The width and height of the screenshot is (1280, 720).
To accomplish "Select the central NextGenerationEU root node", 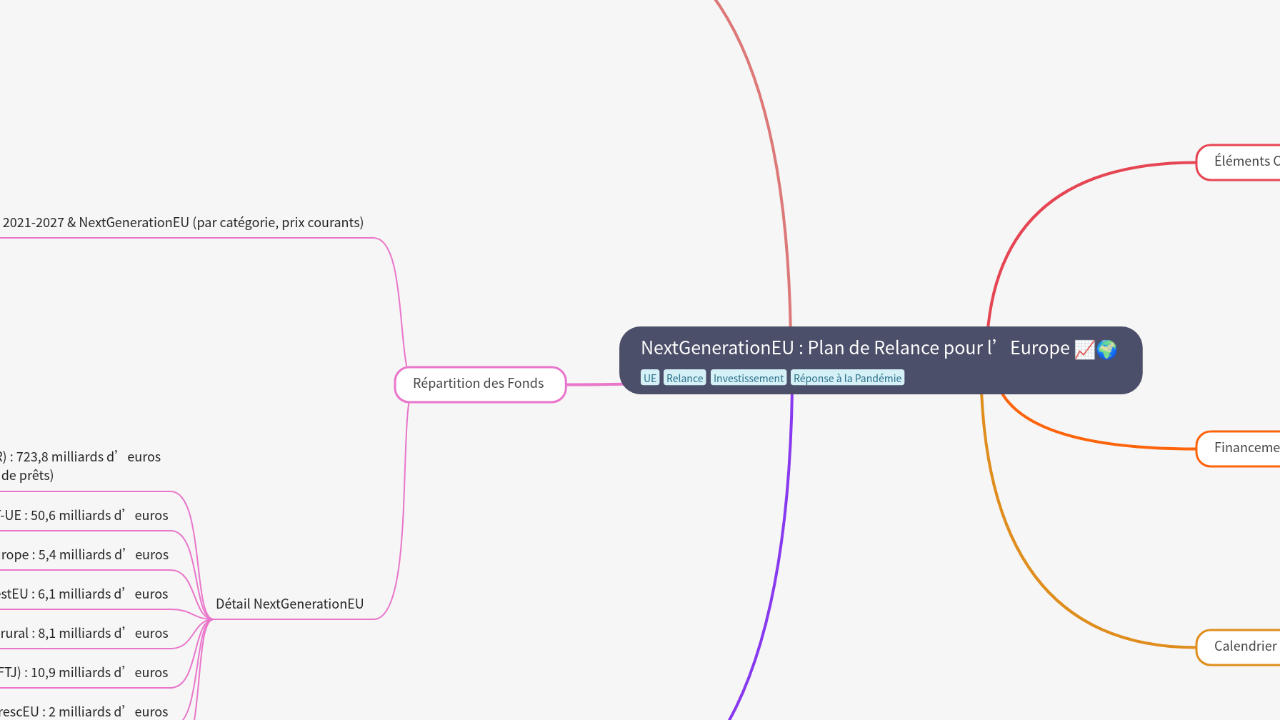I will point(880,360).
